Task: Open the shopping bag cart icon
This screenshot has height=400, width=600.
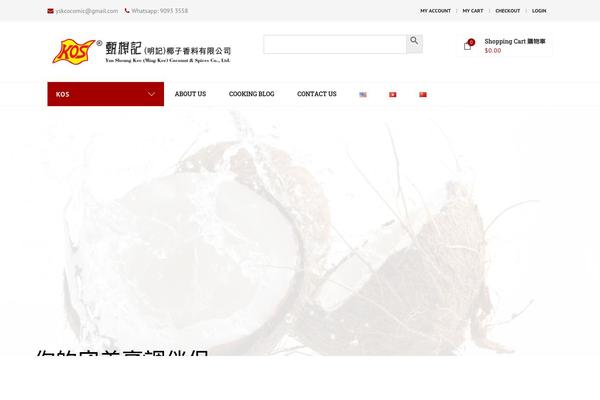Action: (x=468, y=46)
